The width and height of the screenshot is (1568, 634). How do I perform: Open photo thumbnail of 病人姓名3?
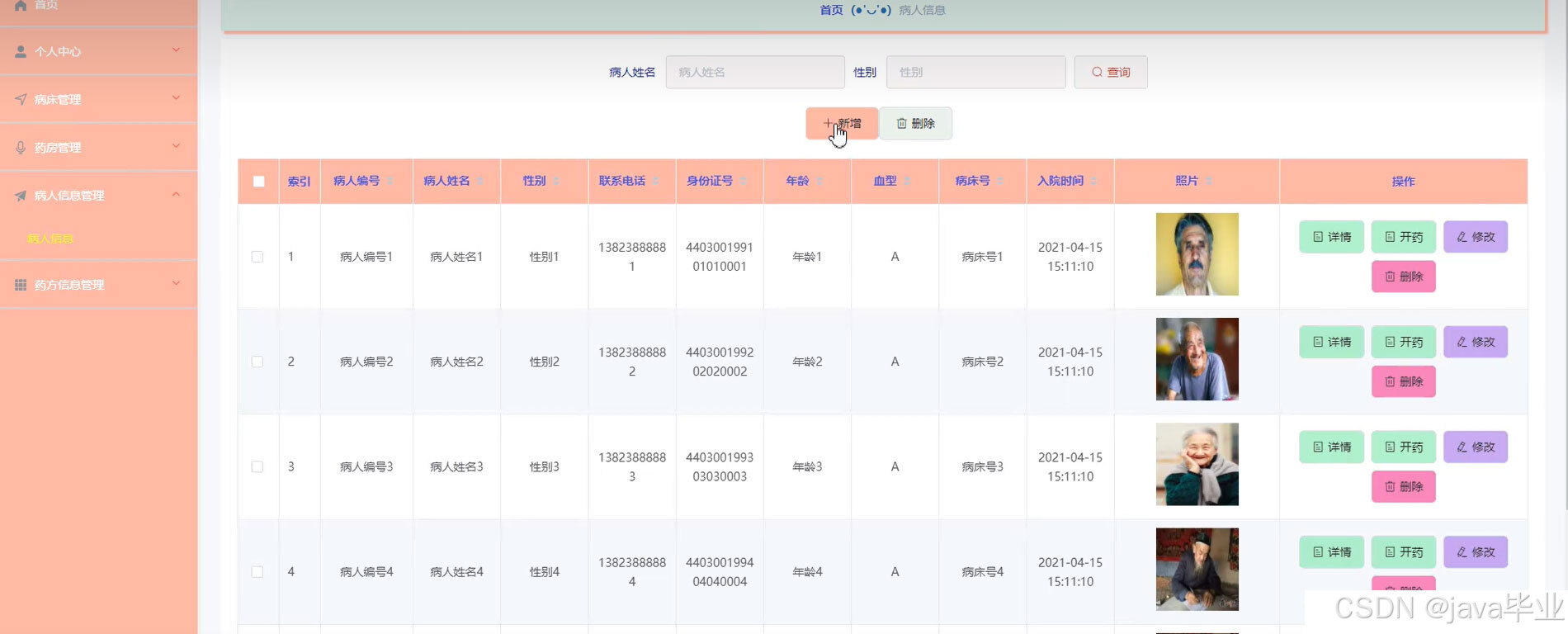(1197, 464)
